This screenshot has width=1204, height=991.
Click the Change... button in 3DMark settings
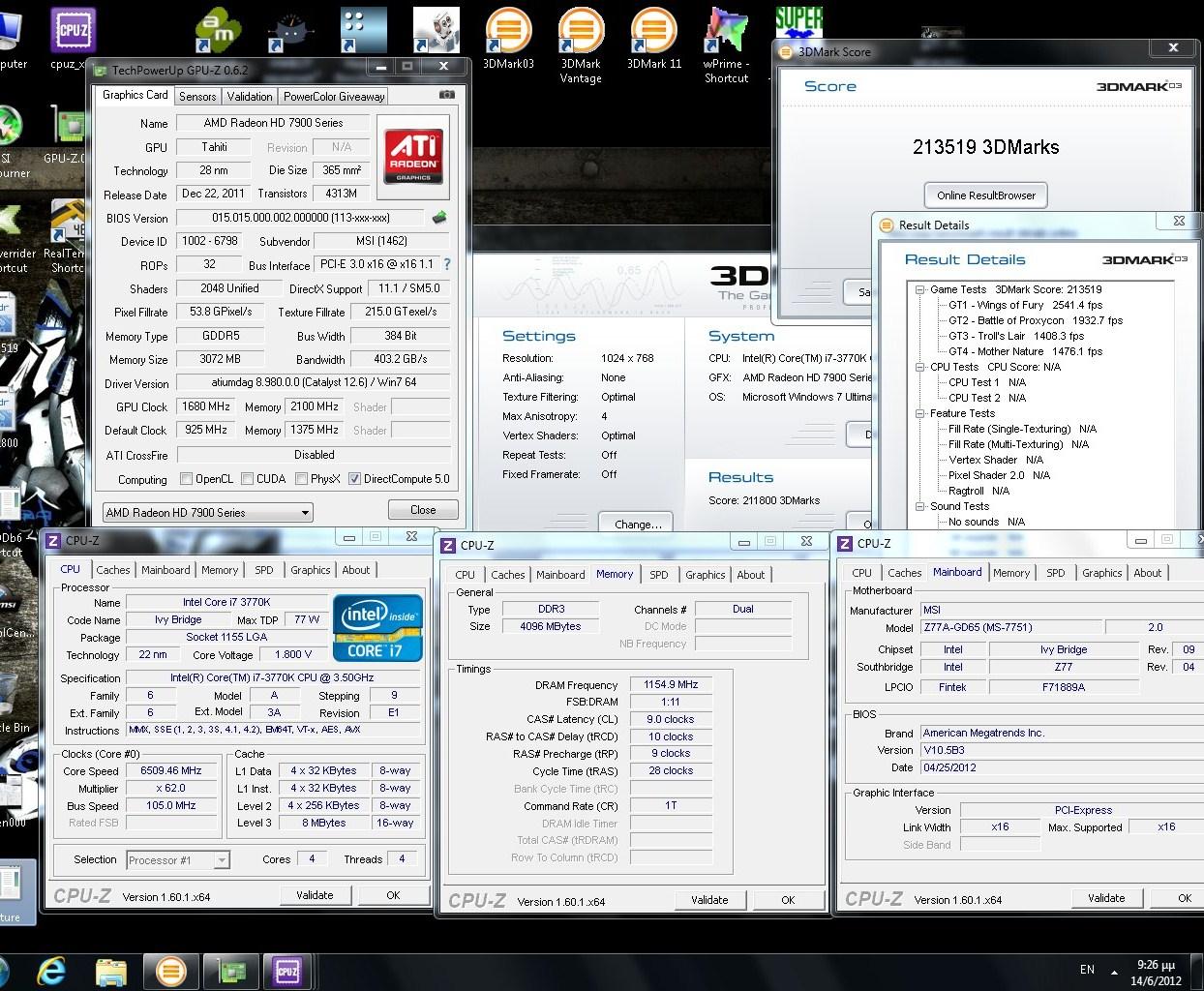[638, 524]
